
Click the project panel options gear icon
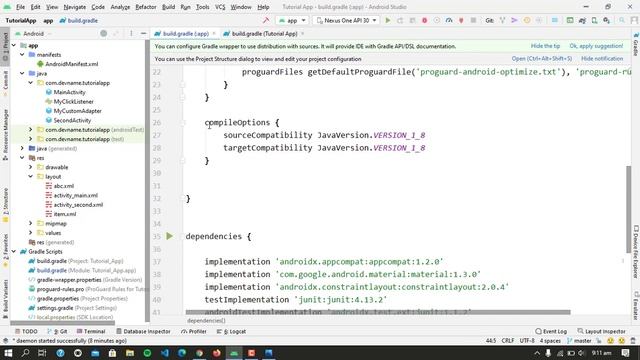click(131, 33)
